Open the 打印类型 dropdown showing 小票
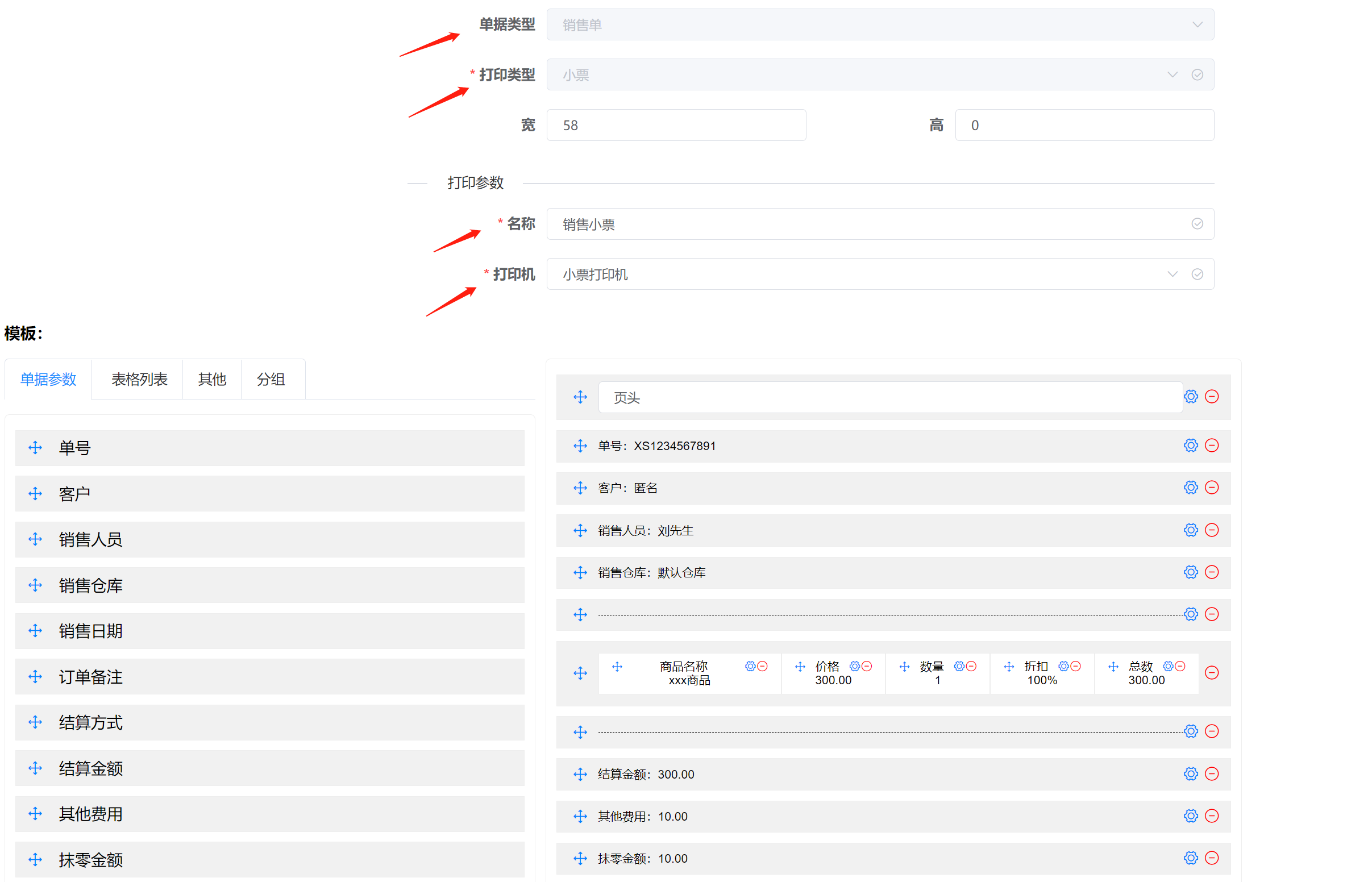Image resolution: width=1372 pixels, height=882 pixels. point(880,74)
